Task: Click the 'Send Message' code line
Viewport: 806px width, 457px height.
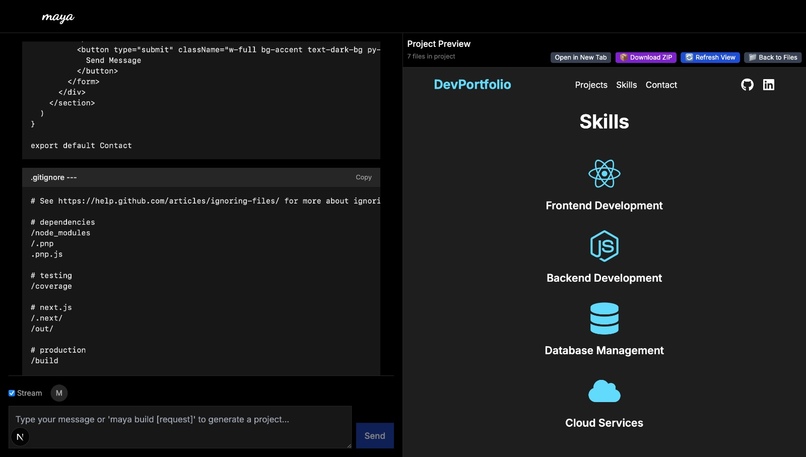Action: coord(113,60)
